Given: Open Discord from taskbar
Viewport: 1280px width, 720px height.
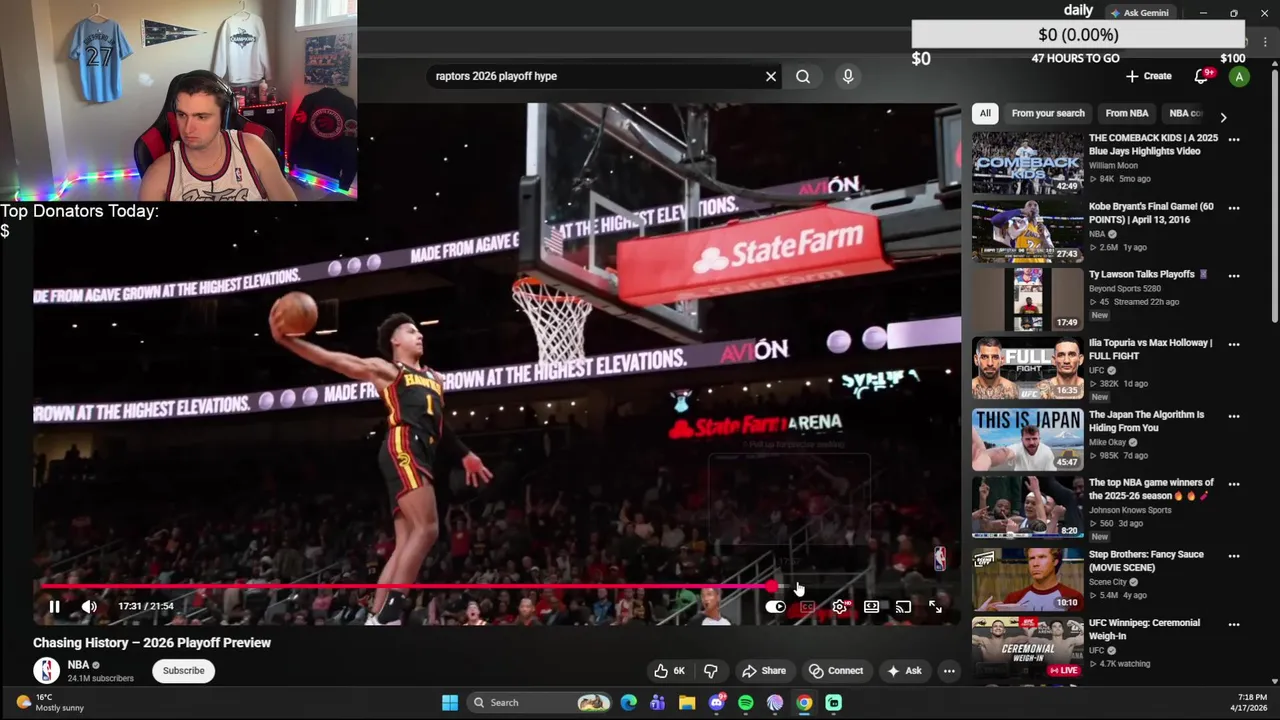Looking at the screenshot, I should (716, 703).
